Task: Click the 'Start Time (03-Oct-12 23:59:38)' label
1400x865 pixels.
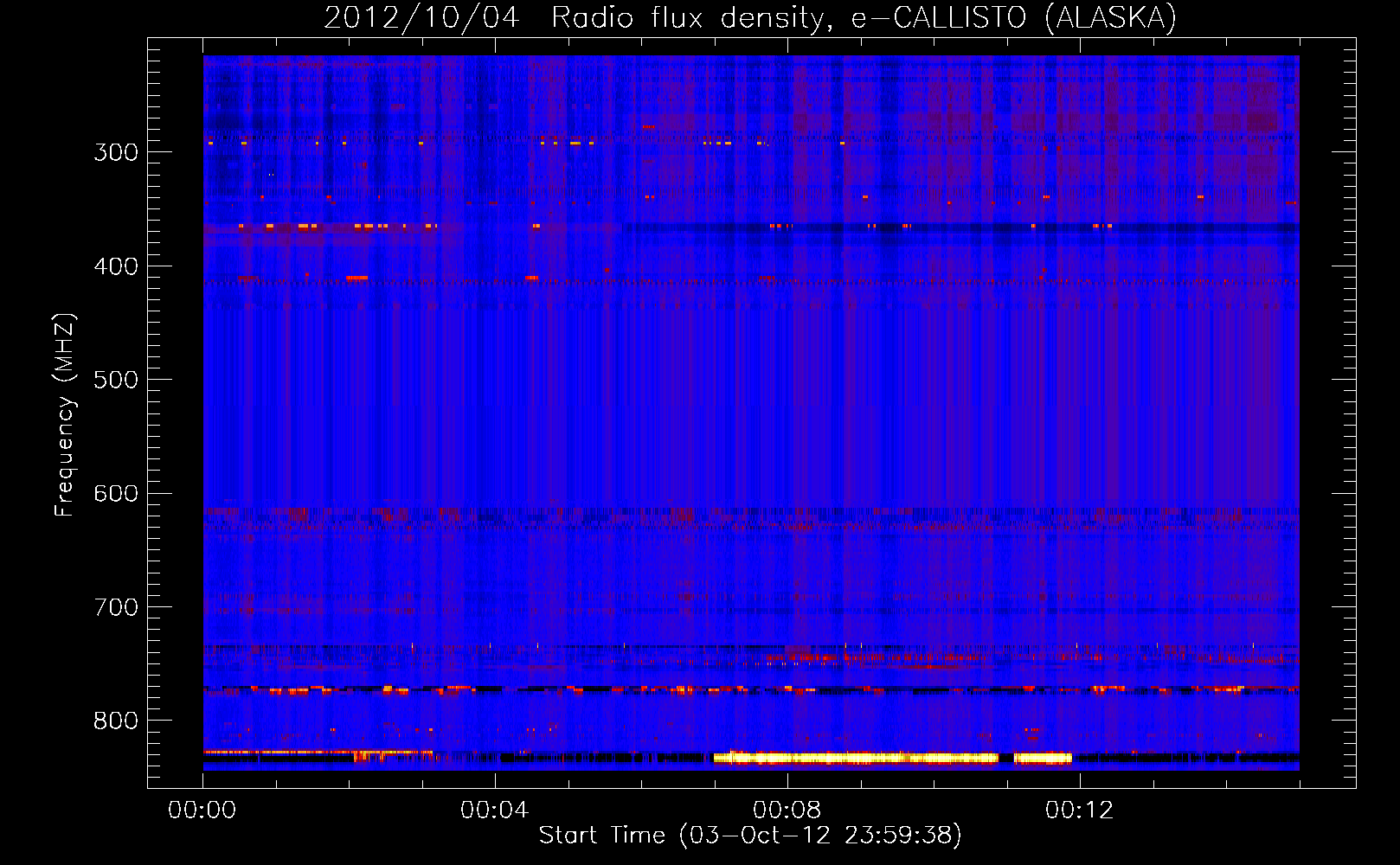Action: [x=750, y=836]
